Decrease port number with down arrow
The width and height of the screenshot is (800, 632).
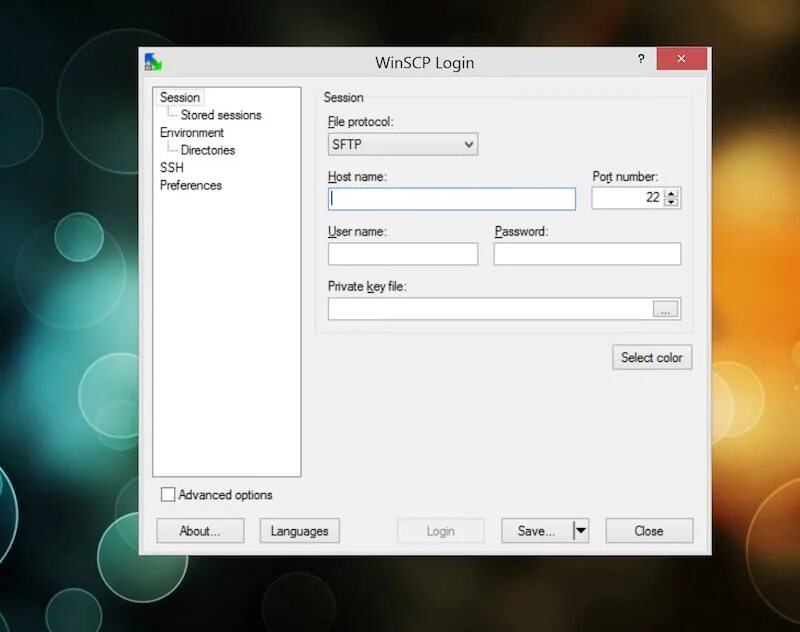coord(671,203)
